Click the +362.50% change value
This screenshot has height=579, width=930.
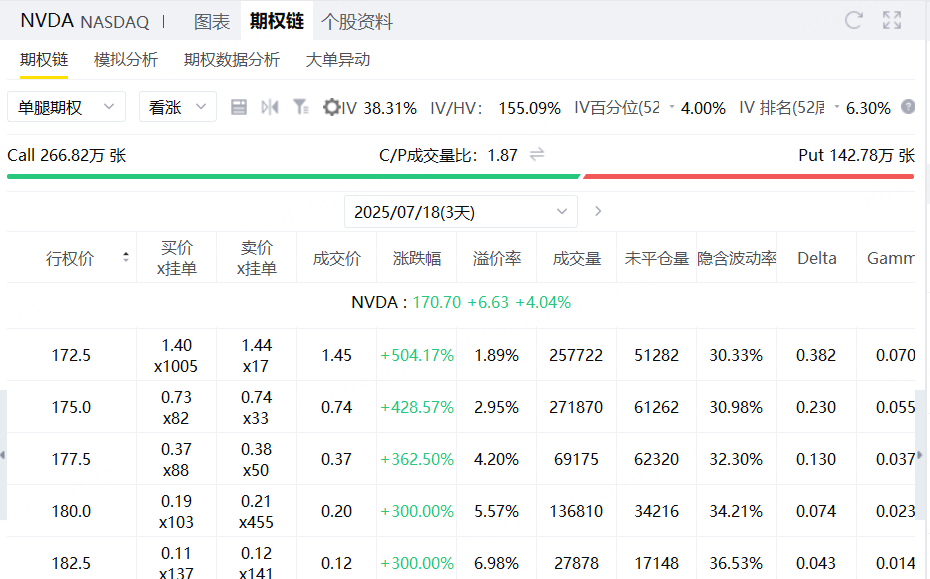[x=417, y=459]
